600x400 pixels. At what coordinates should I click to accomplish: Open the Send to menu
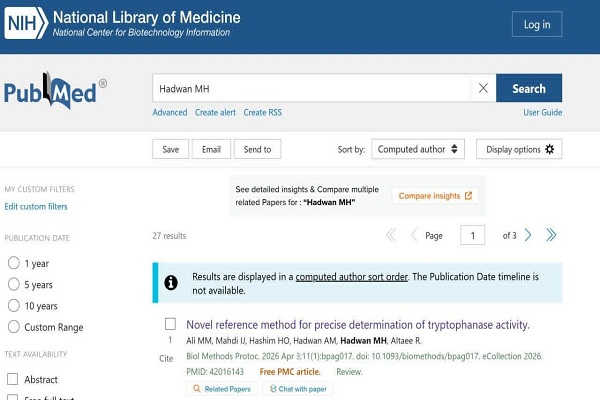[258, 149]
